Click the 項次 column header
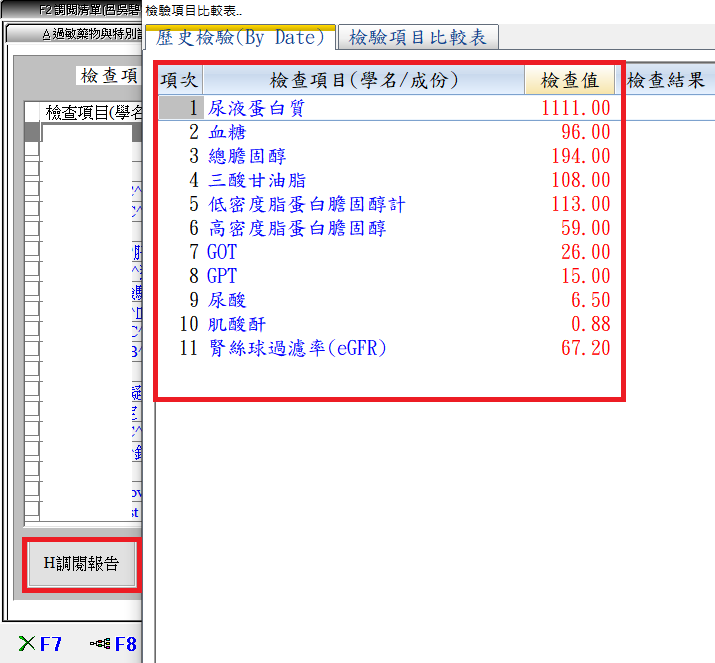Screen dimensions: 715x663 click(x=180, y=81)
